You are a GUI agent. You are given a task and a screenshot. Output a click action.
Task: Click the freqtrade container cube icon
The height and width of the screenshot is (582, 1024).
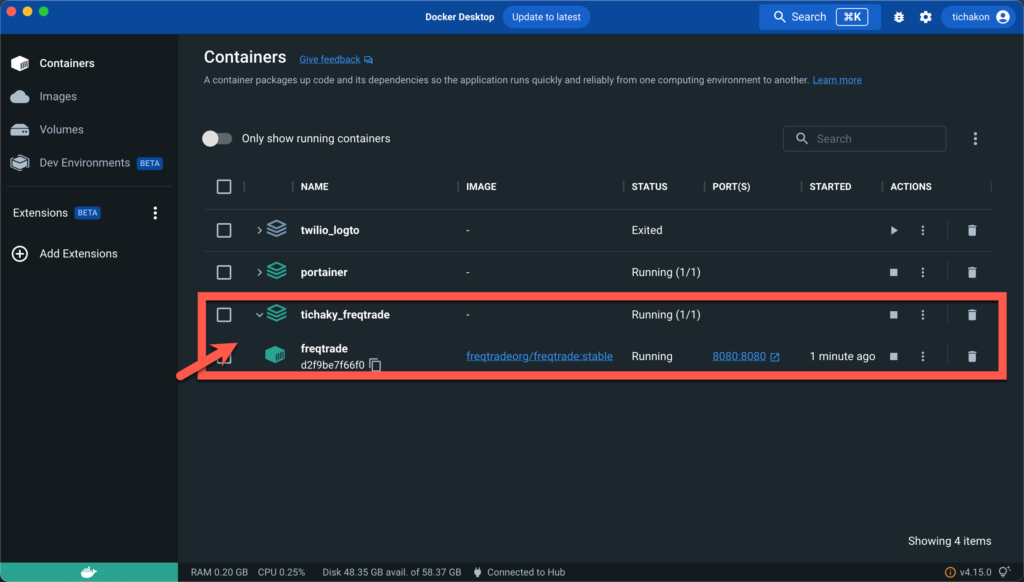(275, 355)
